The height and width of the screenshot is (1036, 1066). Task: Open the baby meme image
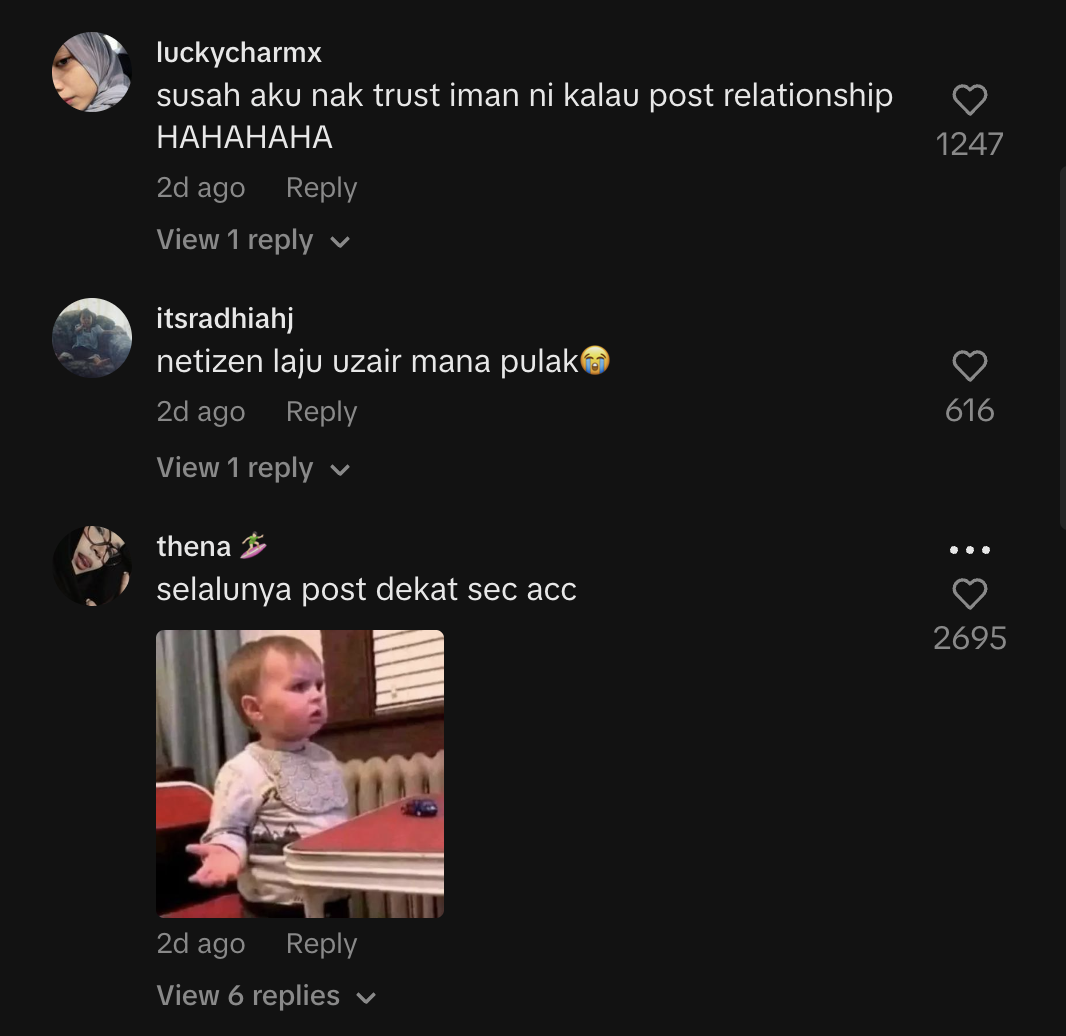click(x=300, y=773)
